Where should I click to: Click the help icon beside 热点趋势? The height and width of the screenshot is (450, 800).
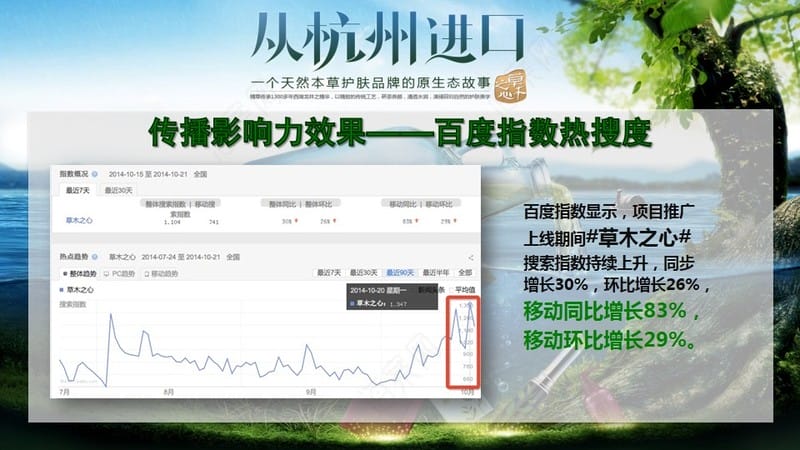point(95,257)
